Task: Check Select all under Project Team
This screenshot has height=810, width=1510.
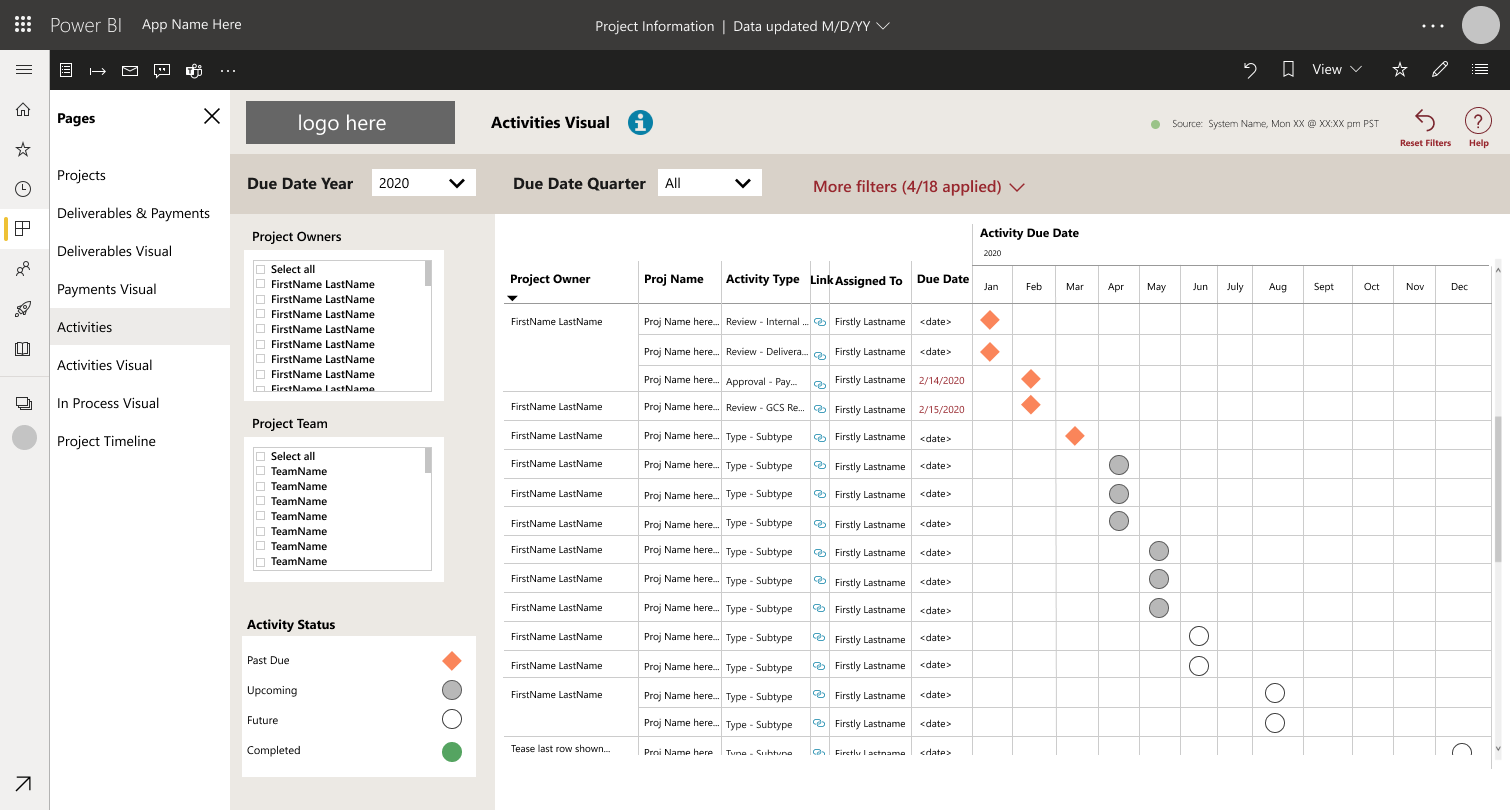Action: click(261, 455)
